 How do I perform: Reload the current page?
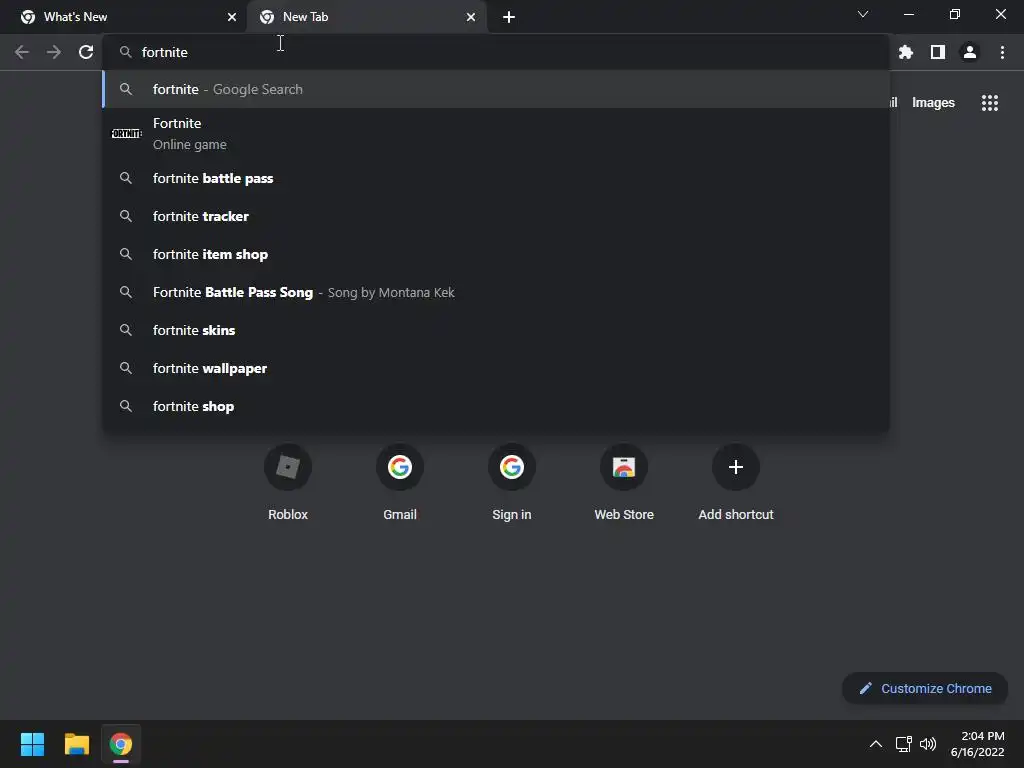point(86,52)
